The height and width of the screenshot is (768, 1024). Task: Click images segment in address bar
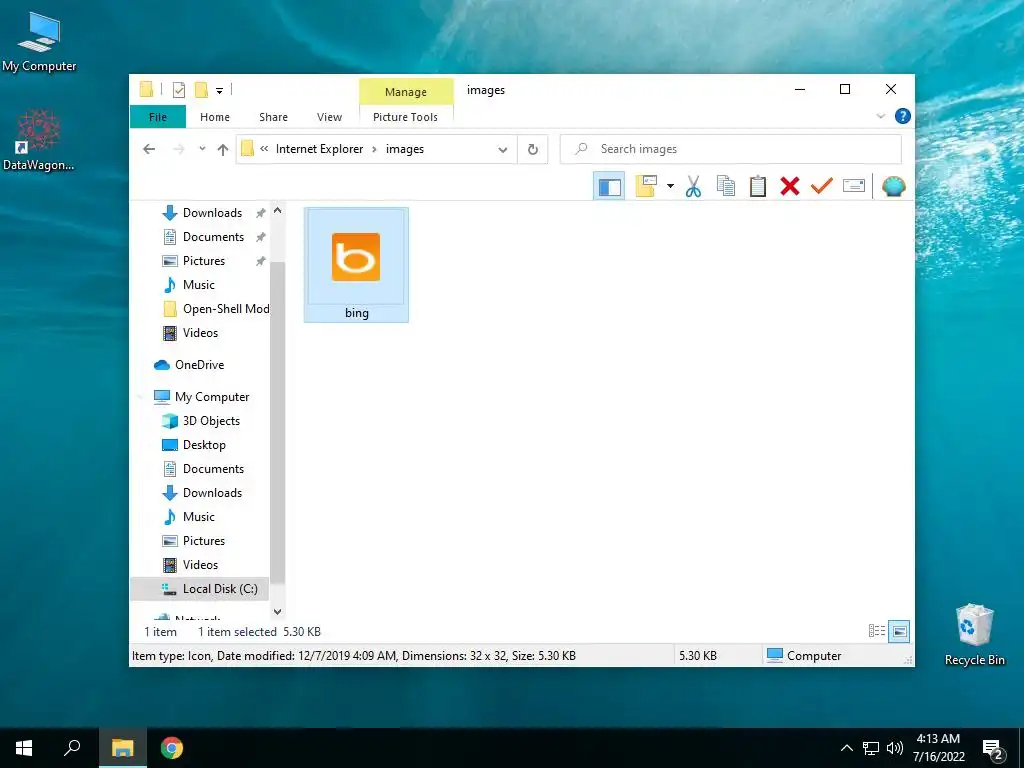(x=405, y=149)
